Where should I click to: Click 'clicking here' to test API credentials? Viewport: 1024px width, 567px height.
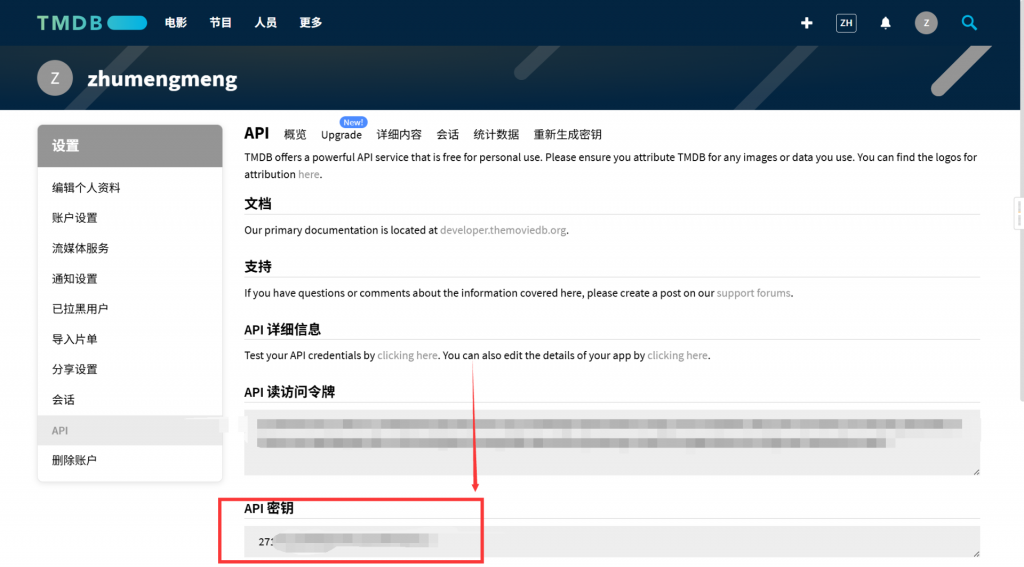pos(408,355)
